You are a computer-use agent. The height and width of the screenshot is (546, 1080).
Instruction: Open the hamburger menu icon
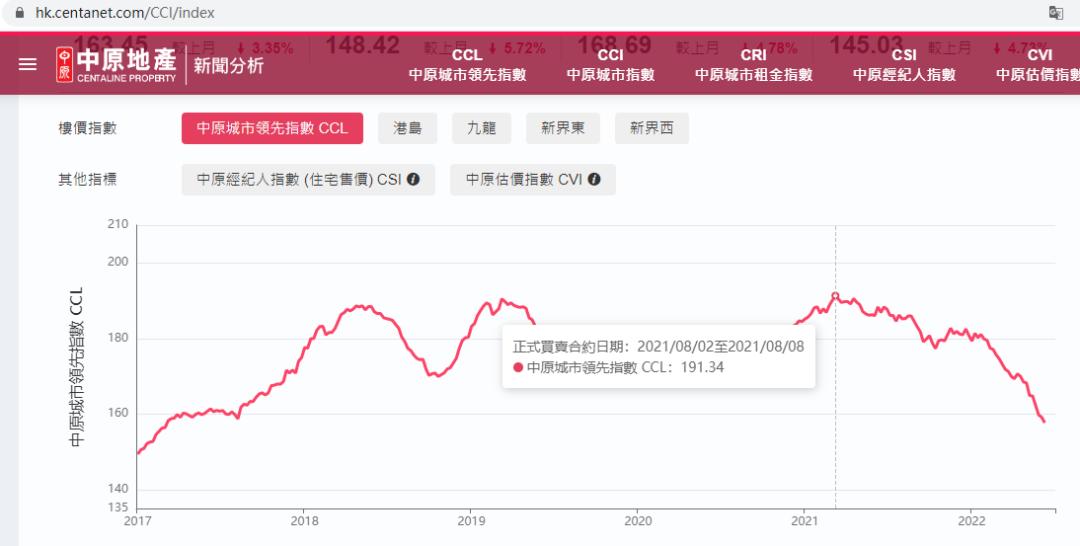click(28, 65)
